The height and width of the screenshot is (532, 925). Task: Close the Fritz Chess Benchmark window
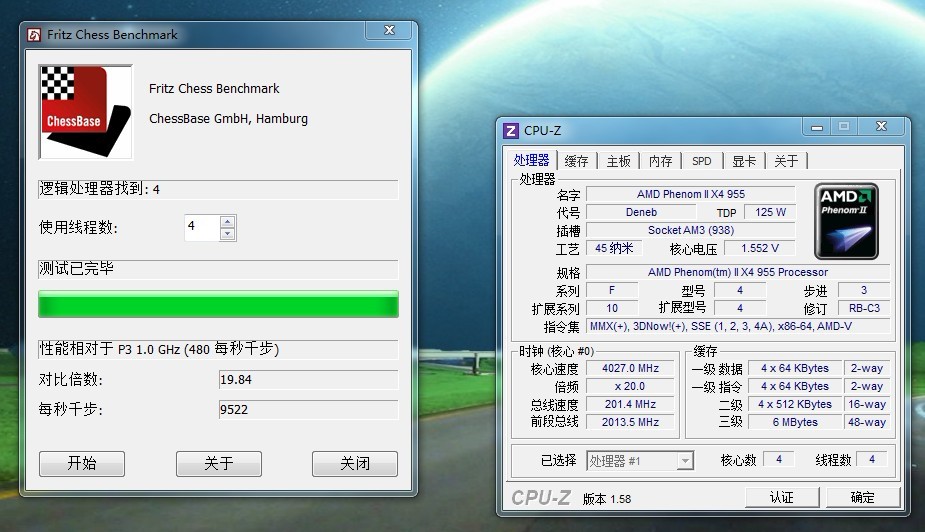pyautogui.click(x=389, y=30)
